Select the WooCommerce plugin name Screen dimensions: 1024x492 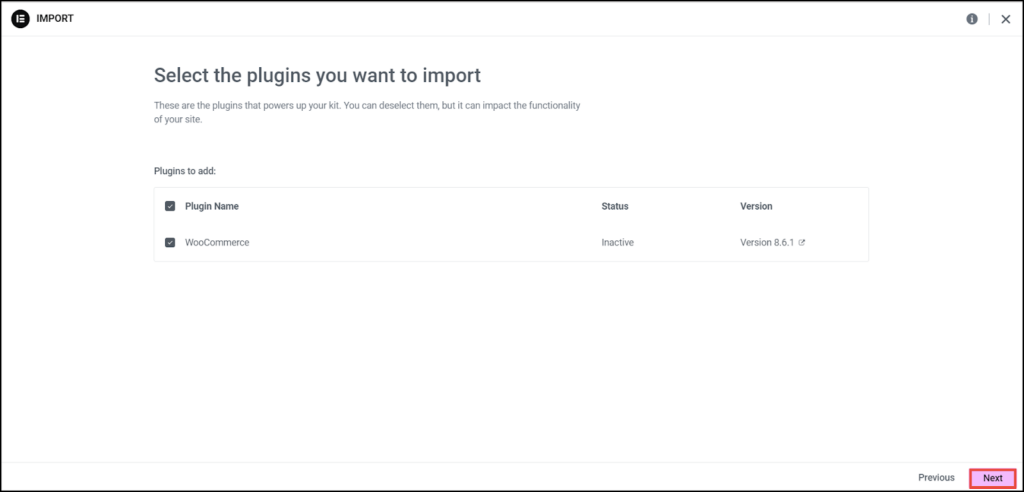click(217, 242)
